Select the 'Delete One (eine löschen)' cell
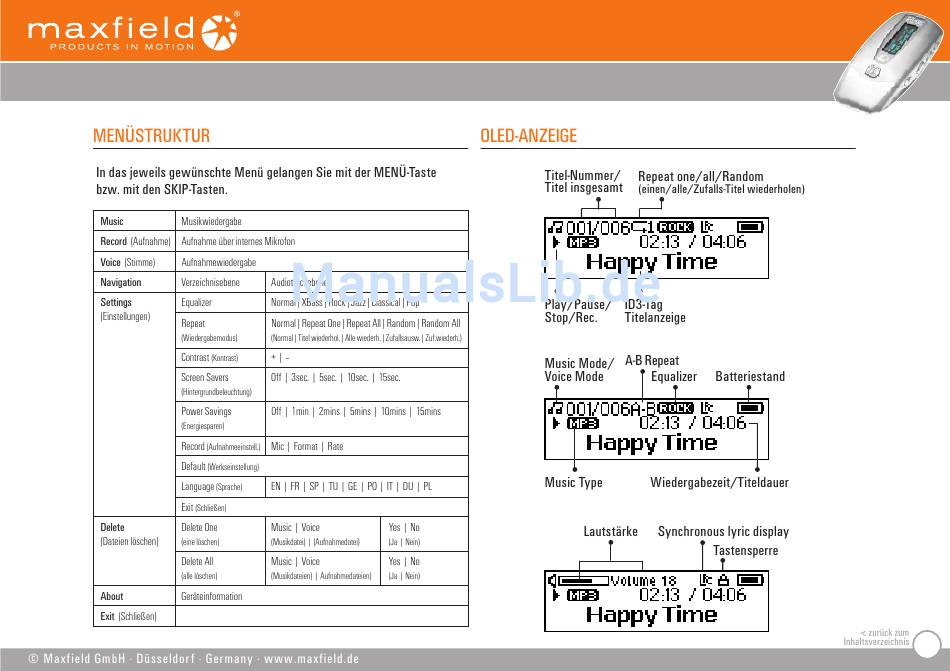Image resolution: width=950 pixels, height=671 pixels. [x=221, y=534]
